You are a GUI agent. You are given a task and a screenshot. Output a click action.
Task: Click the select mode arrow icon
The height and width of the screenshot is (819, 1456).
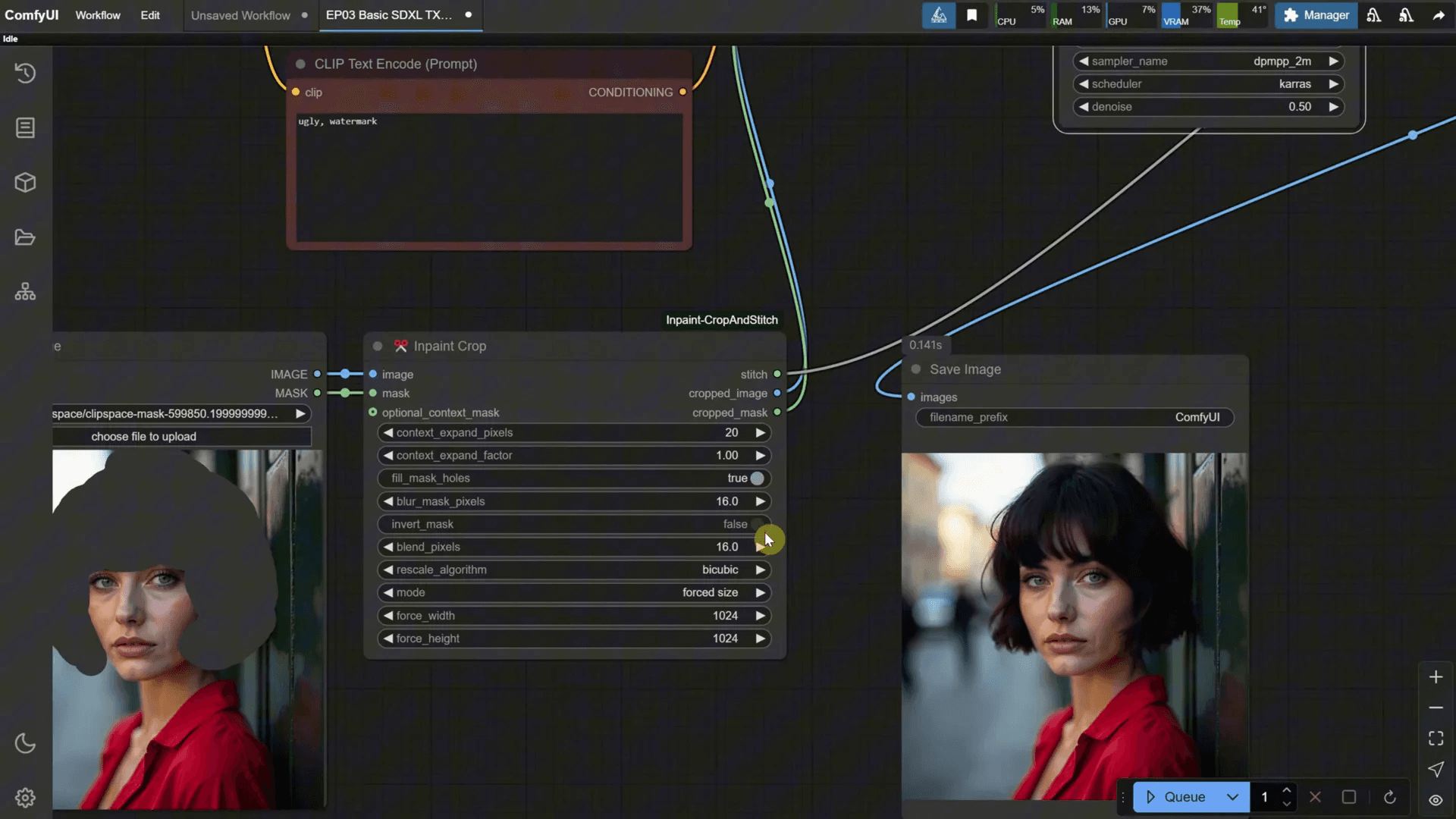[x=1436, y=769]
